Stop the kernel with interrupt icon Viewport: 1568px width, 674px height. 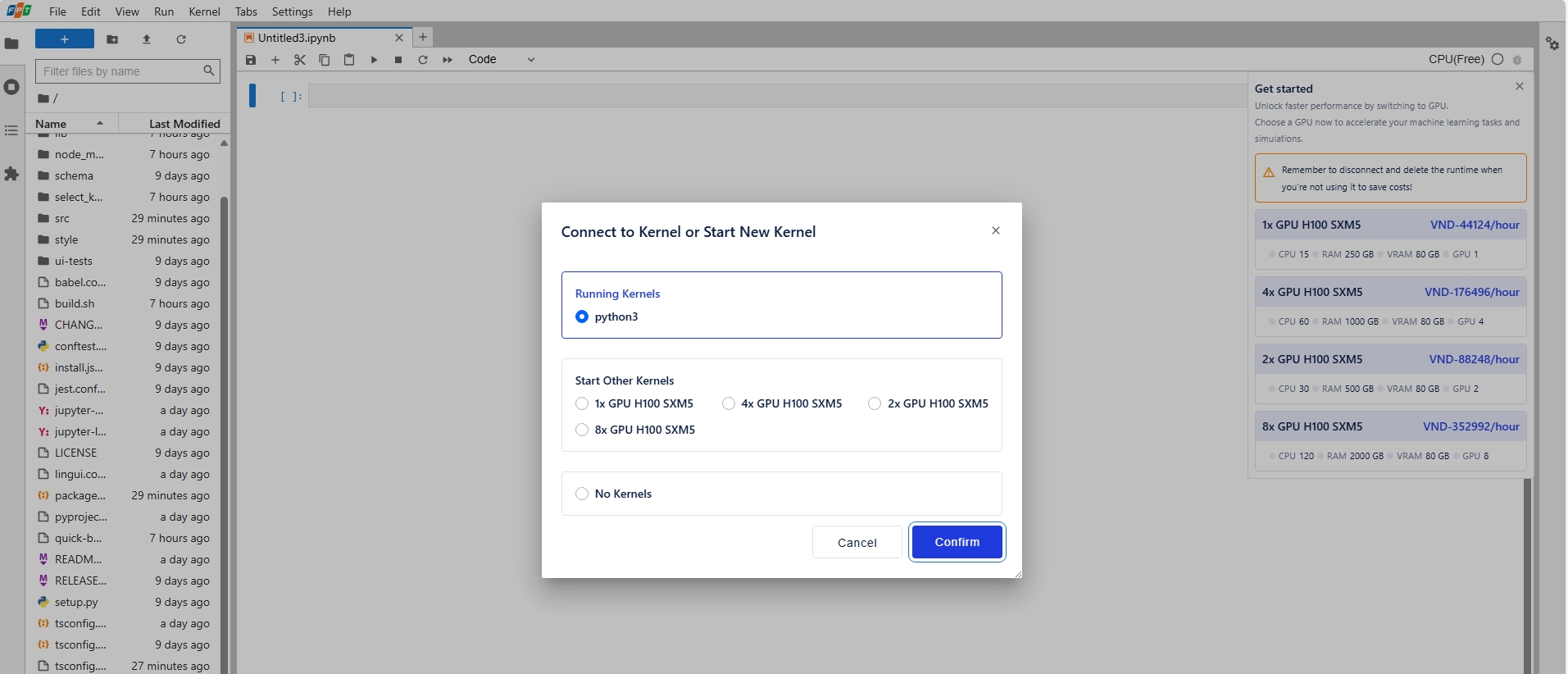(398, 60)
